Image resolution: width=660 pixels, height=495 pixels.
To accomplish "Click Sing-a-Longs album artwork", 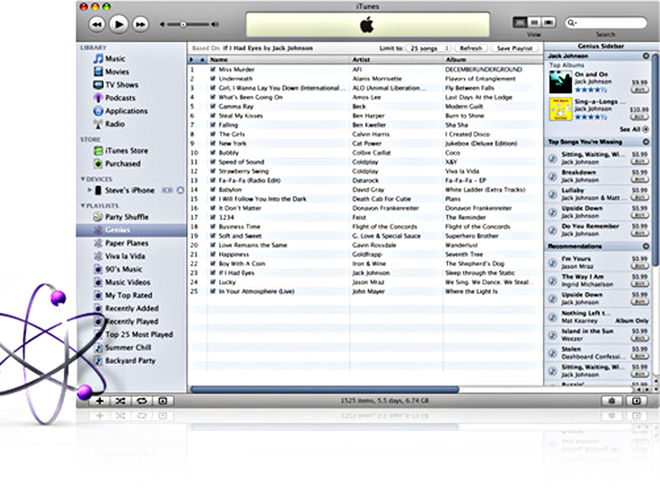I will (x=560, y=109).
